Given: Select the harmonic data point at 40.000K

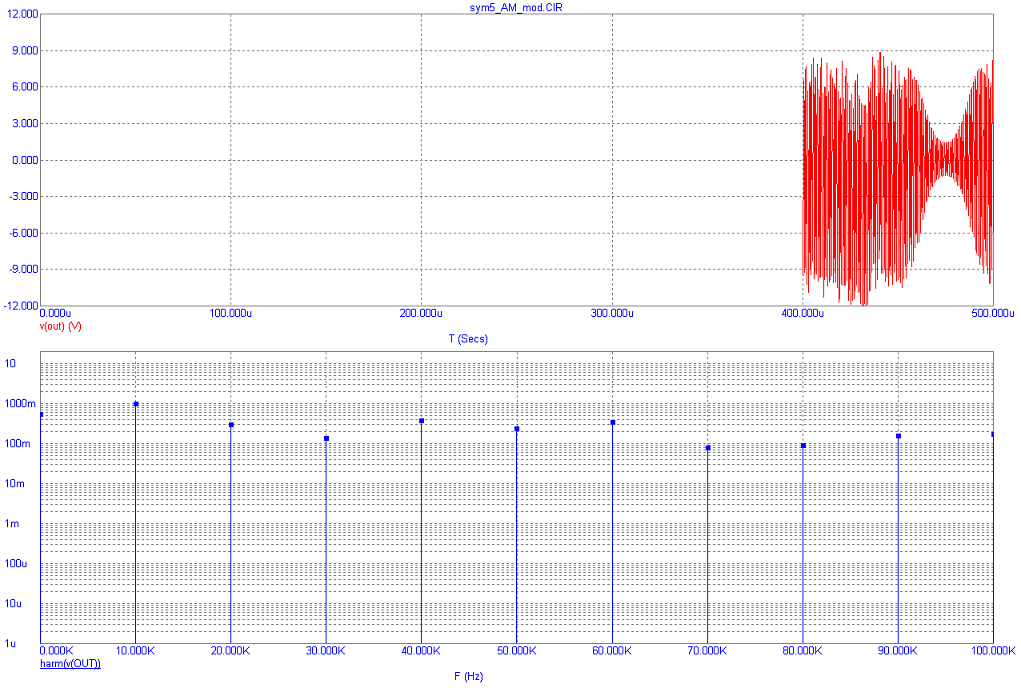Looking at the screenshot, I should [x=422, y=421].
